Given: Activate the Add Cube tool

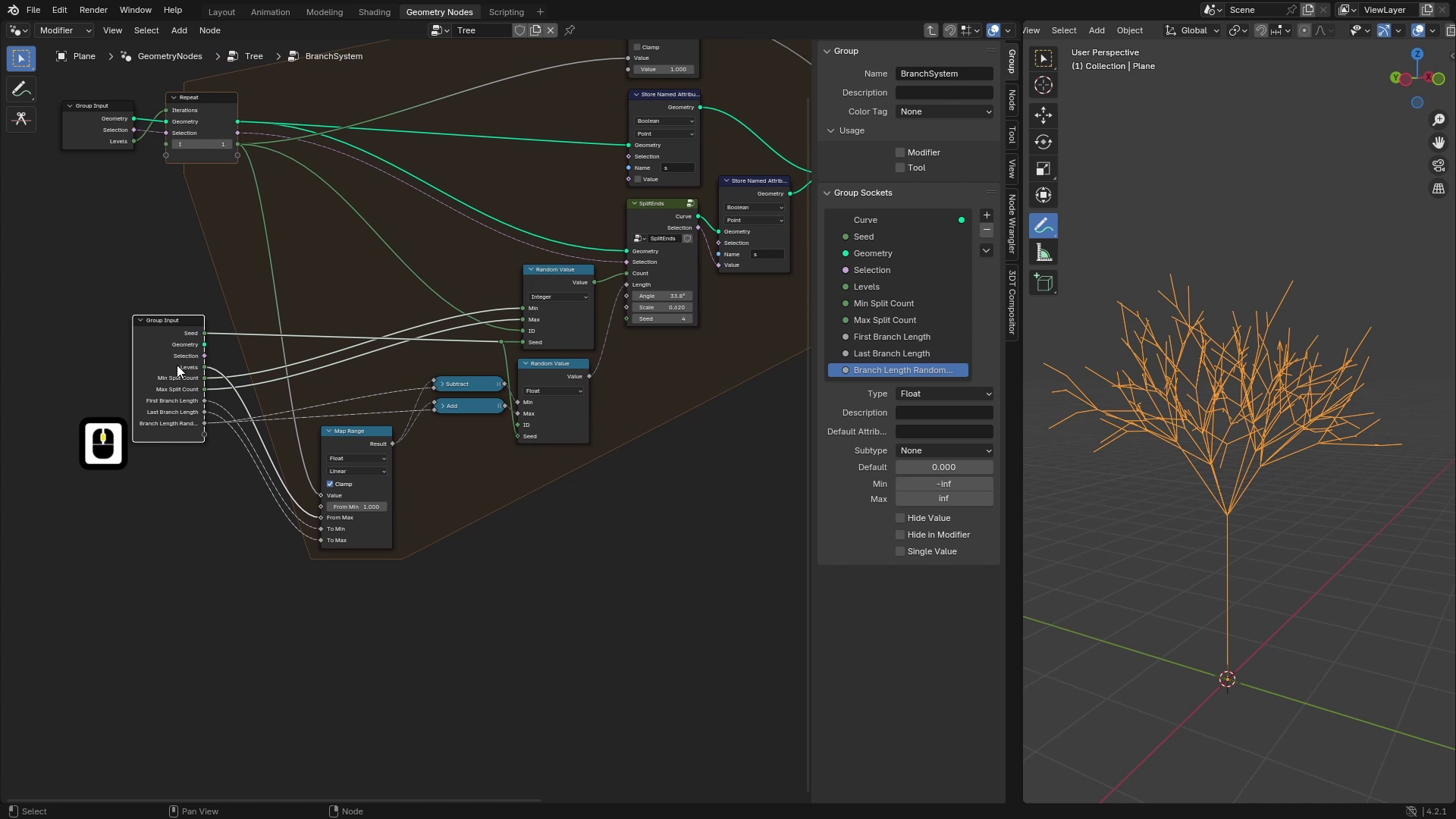Looking at the screenshot, I should [x=1043, y=282].
